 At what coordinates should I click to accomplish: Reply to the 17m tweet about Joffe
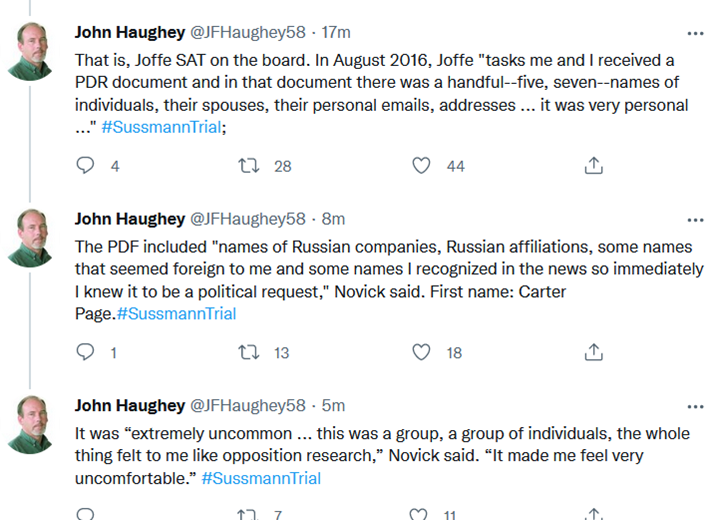pyautogui.click(x=85, y=165)
